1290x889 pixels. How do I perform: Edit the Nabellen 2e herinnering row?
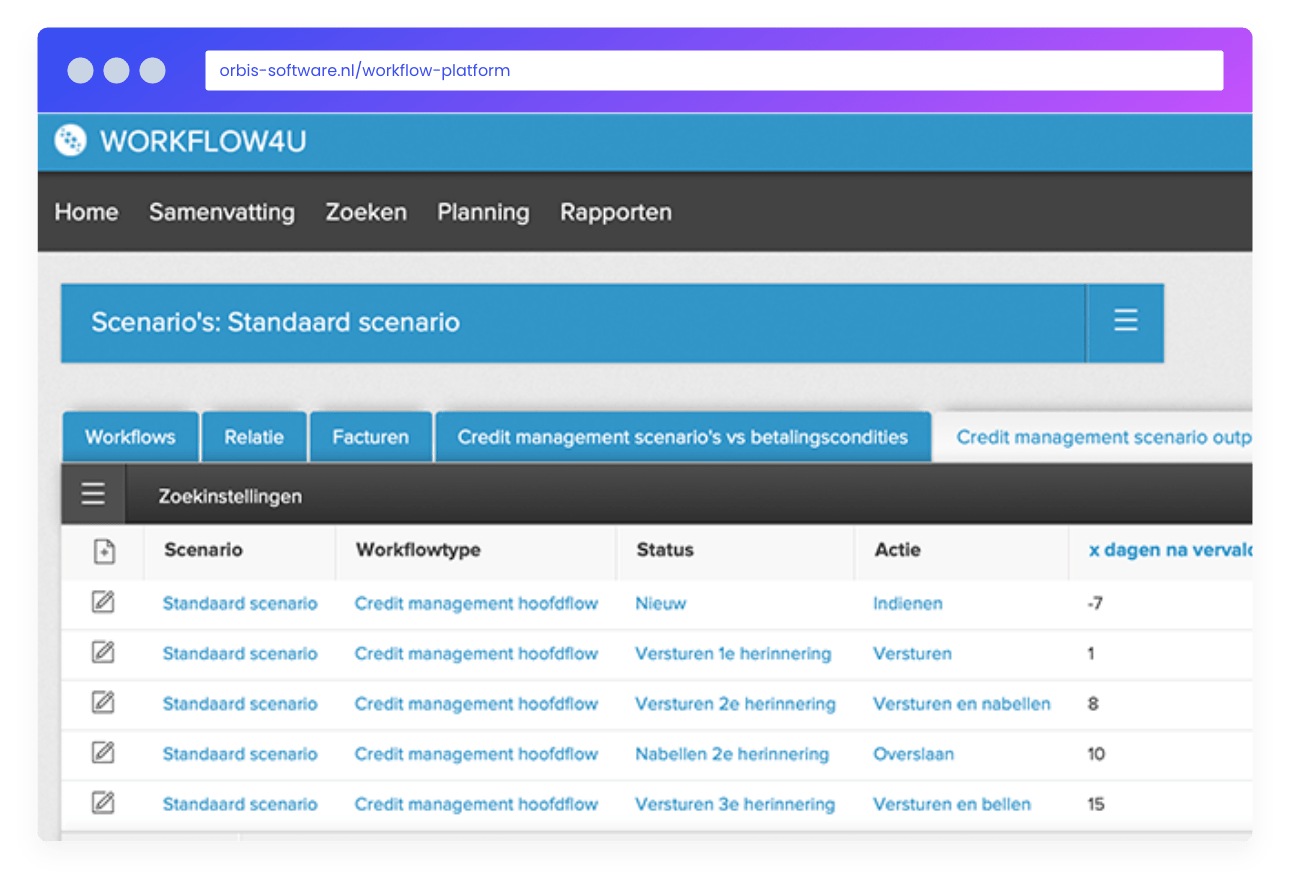[x=104, y=753]
